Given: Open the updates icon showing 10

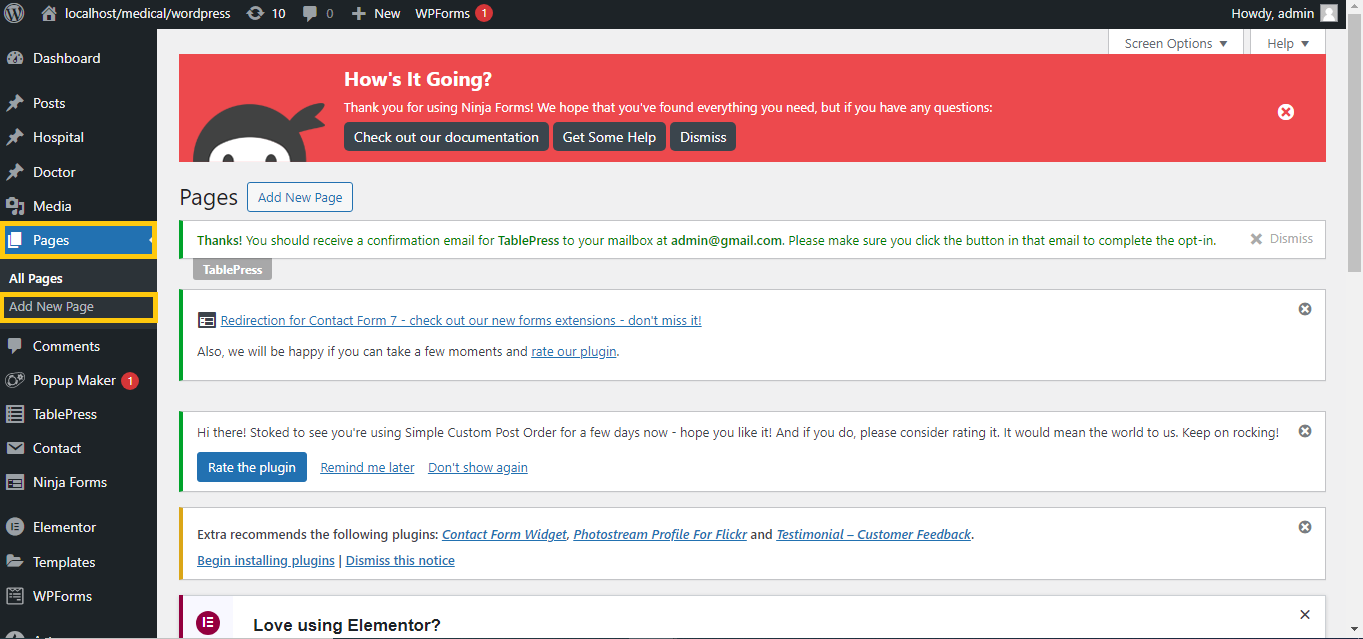Looking at the screenshot, I should [256, 13].
